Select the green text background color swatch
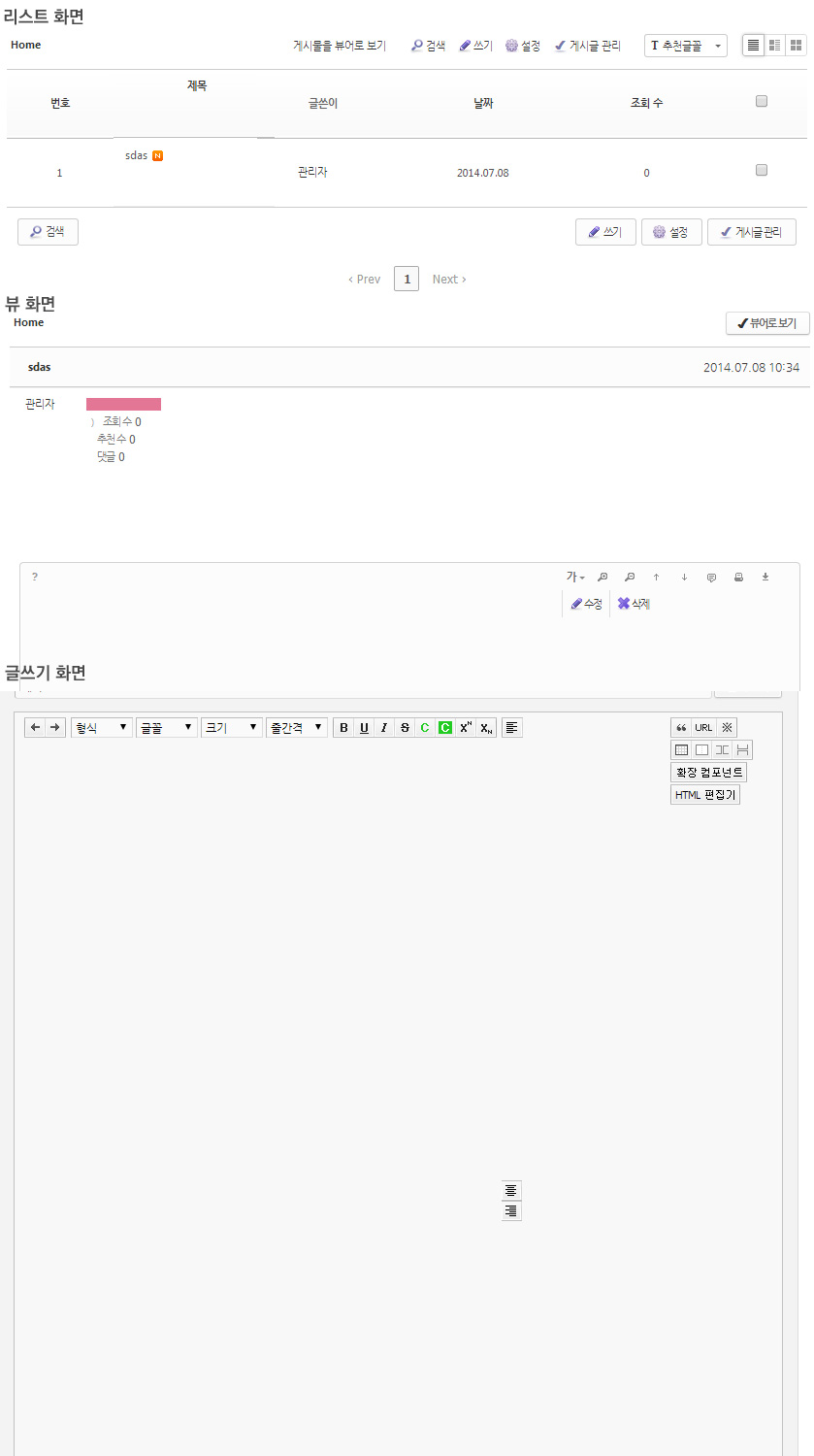 point(443,727)
